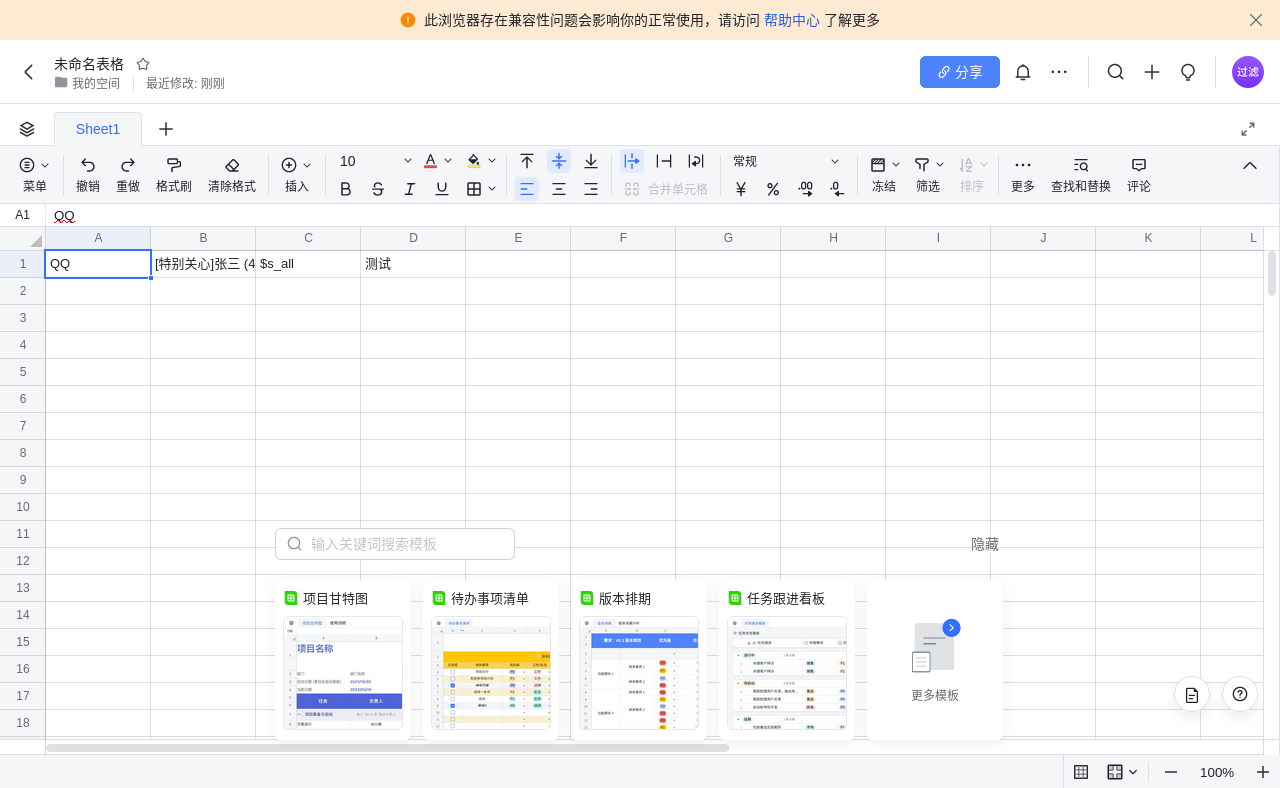Screen dimensions: 1280x788
Task: Increase decimal places
Action: (805, 189)
